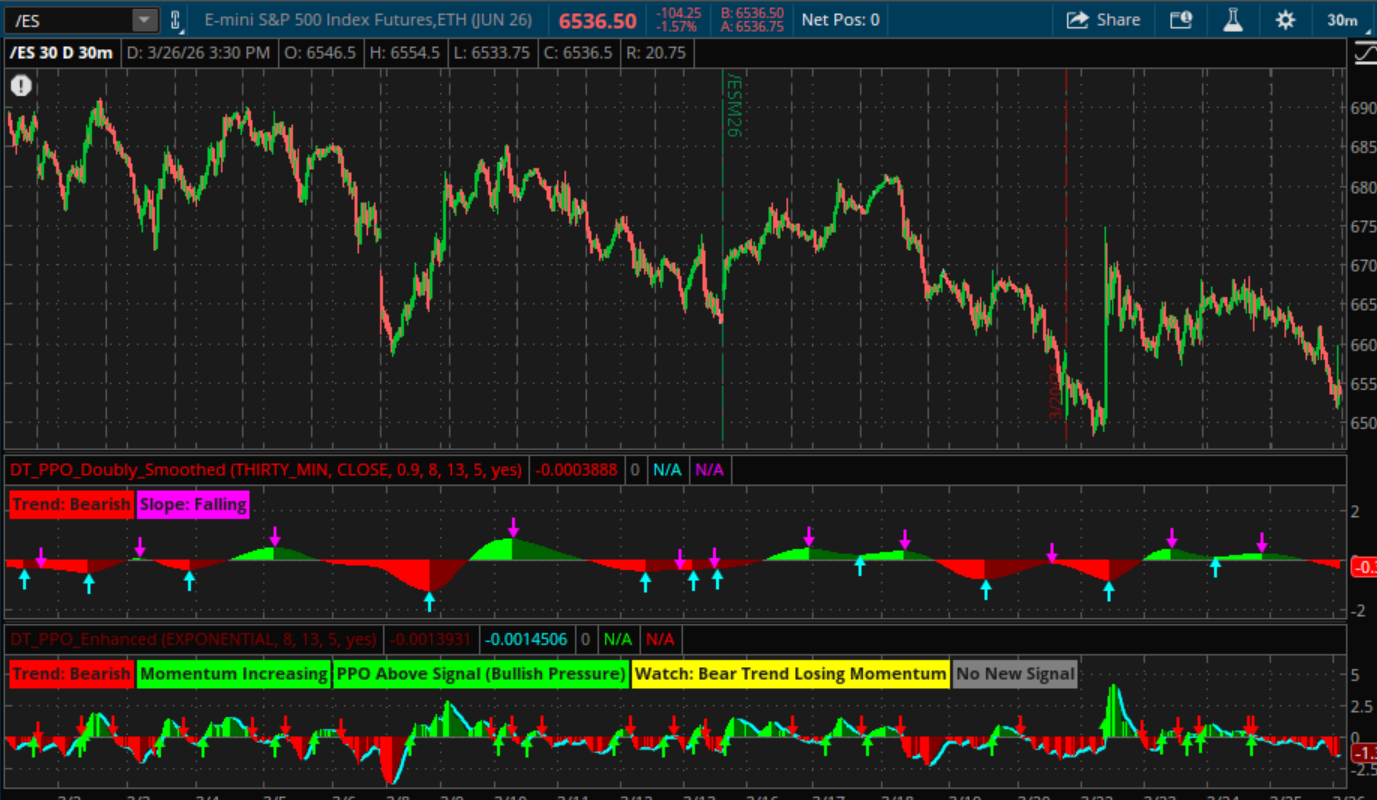The image size is (1377, 800).
Task: Click the cyan up arrow at the lowest PPO trough
Action: tap(429, 601)
